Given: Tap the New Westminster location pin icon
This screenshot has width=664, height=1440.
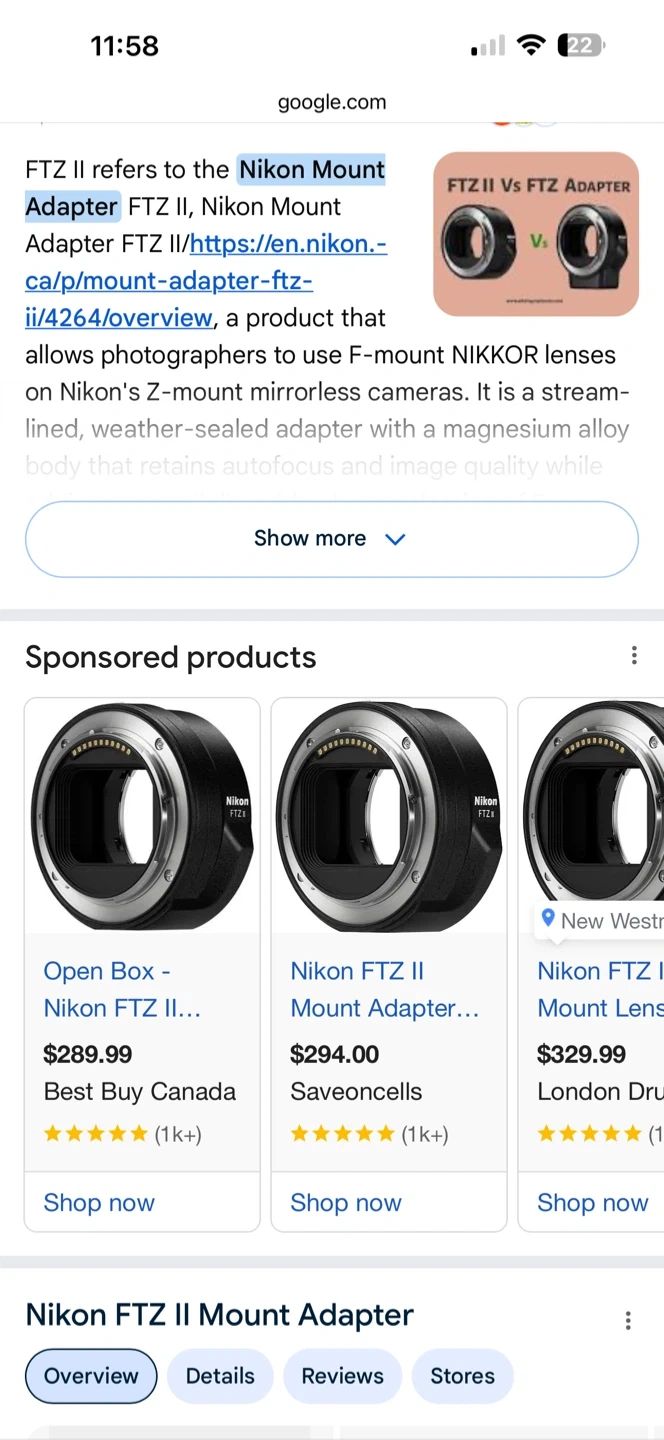Looking at the screenshot, I should pyautogui.click(x=548, y=919).
